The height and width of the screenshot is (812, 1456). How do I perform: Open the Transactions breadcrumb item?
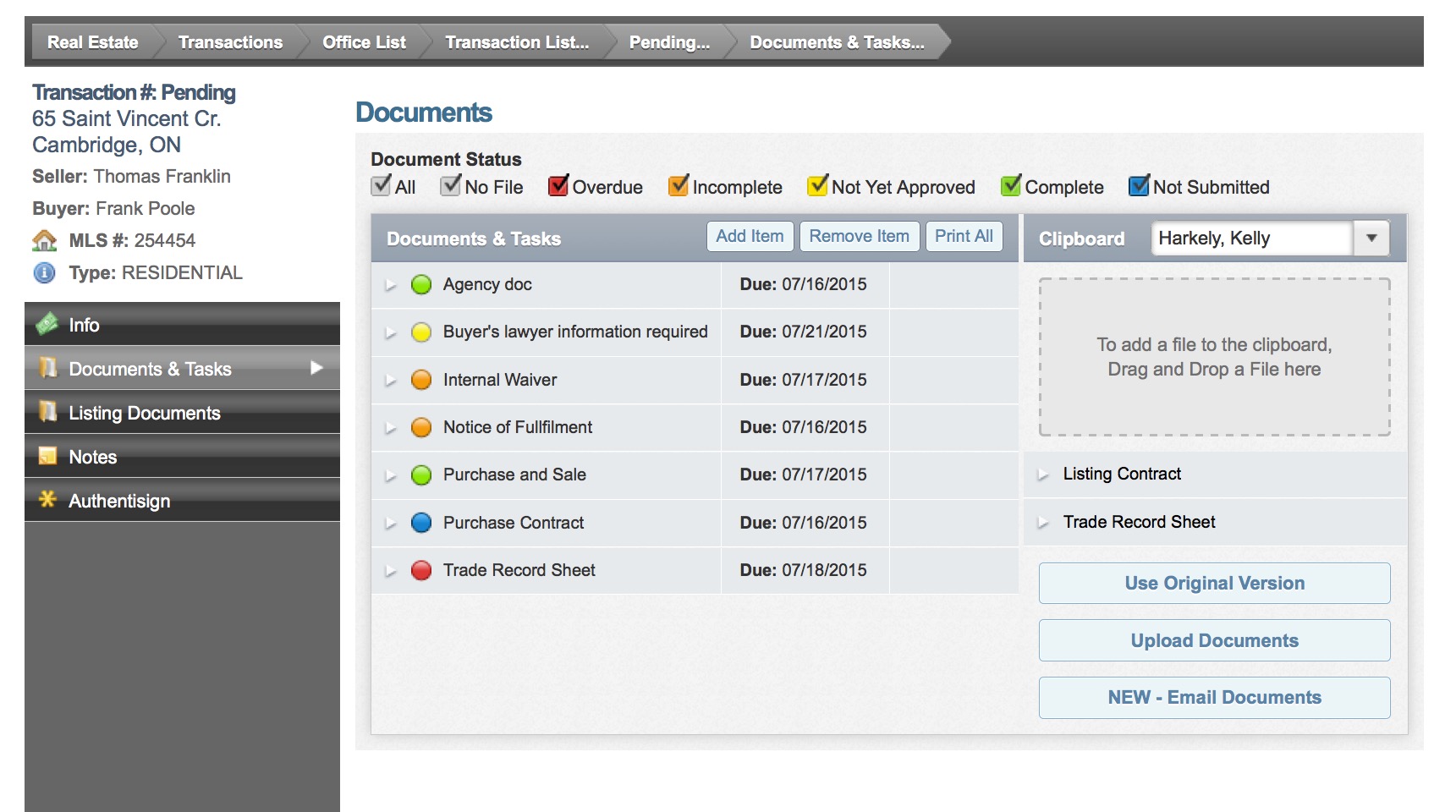[x=228, y=41]
